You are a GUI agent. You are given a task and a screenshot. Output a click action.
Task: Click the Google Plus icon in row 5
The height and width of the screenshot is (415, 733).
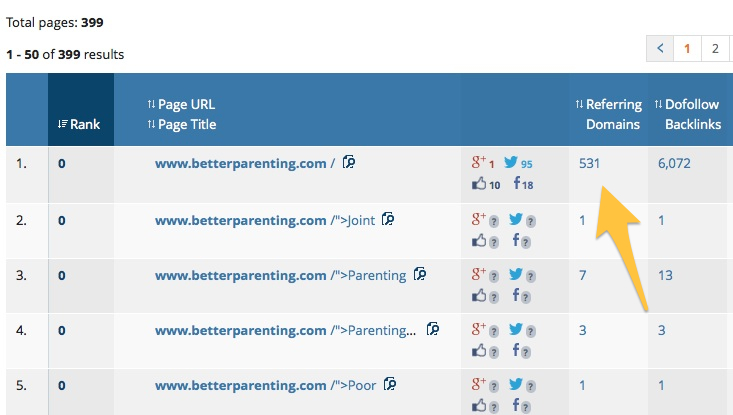(479, 384)
